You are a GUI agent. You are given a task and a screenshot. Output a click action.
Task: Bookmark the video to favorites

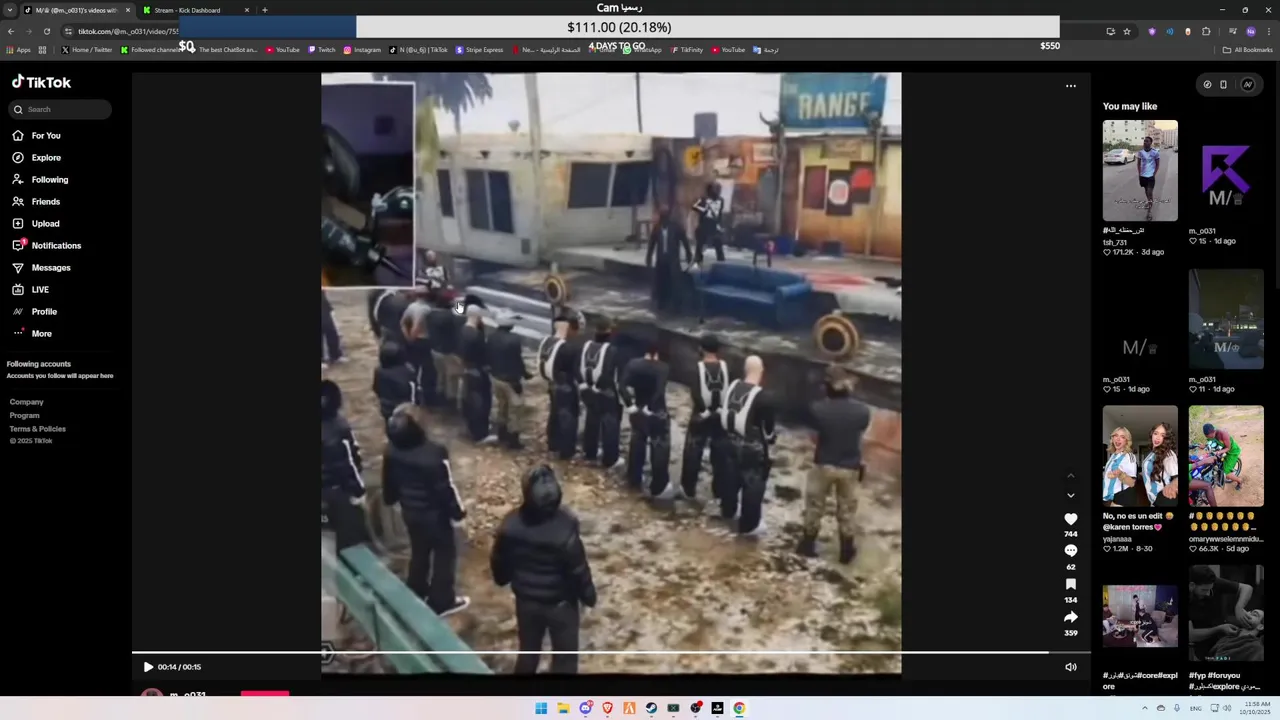coord(1071,584)
